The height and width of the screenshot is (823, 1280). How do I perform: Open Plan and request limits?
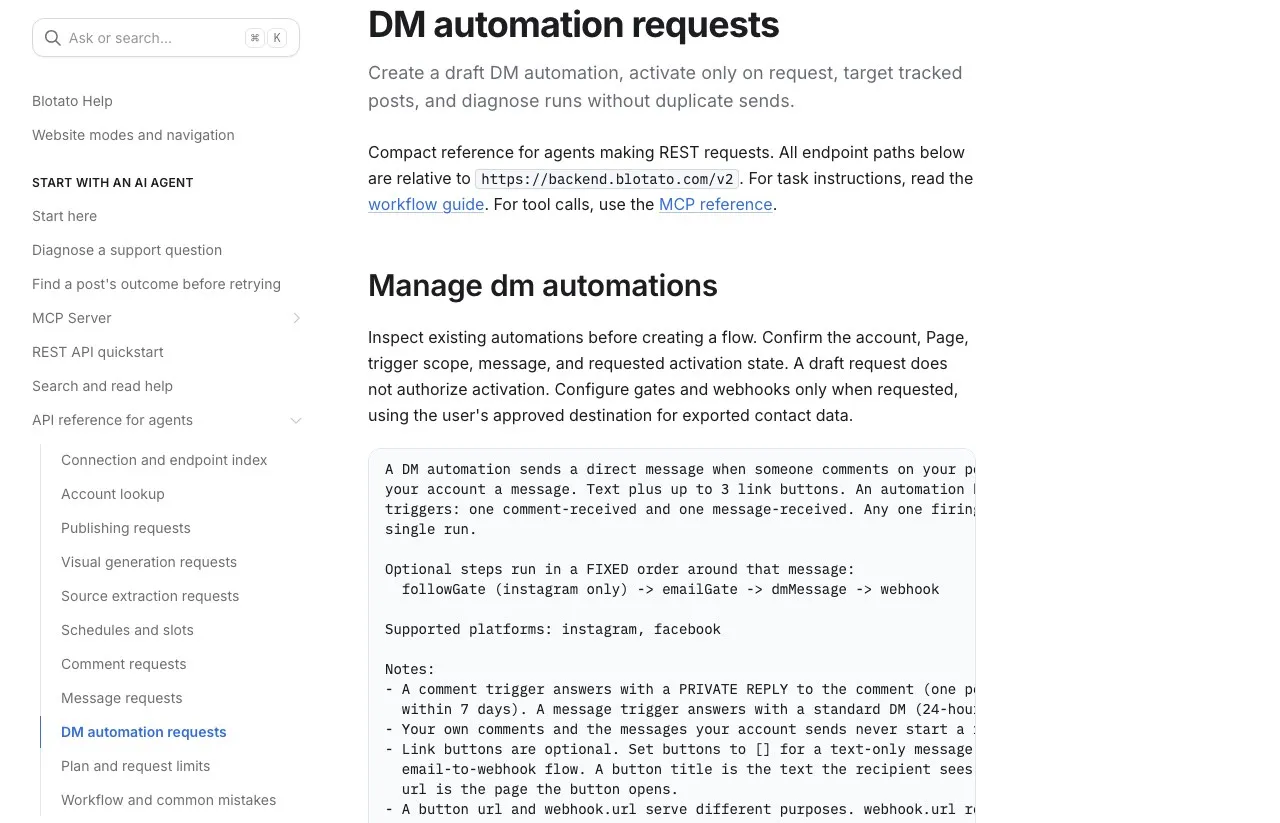[136, 766]
